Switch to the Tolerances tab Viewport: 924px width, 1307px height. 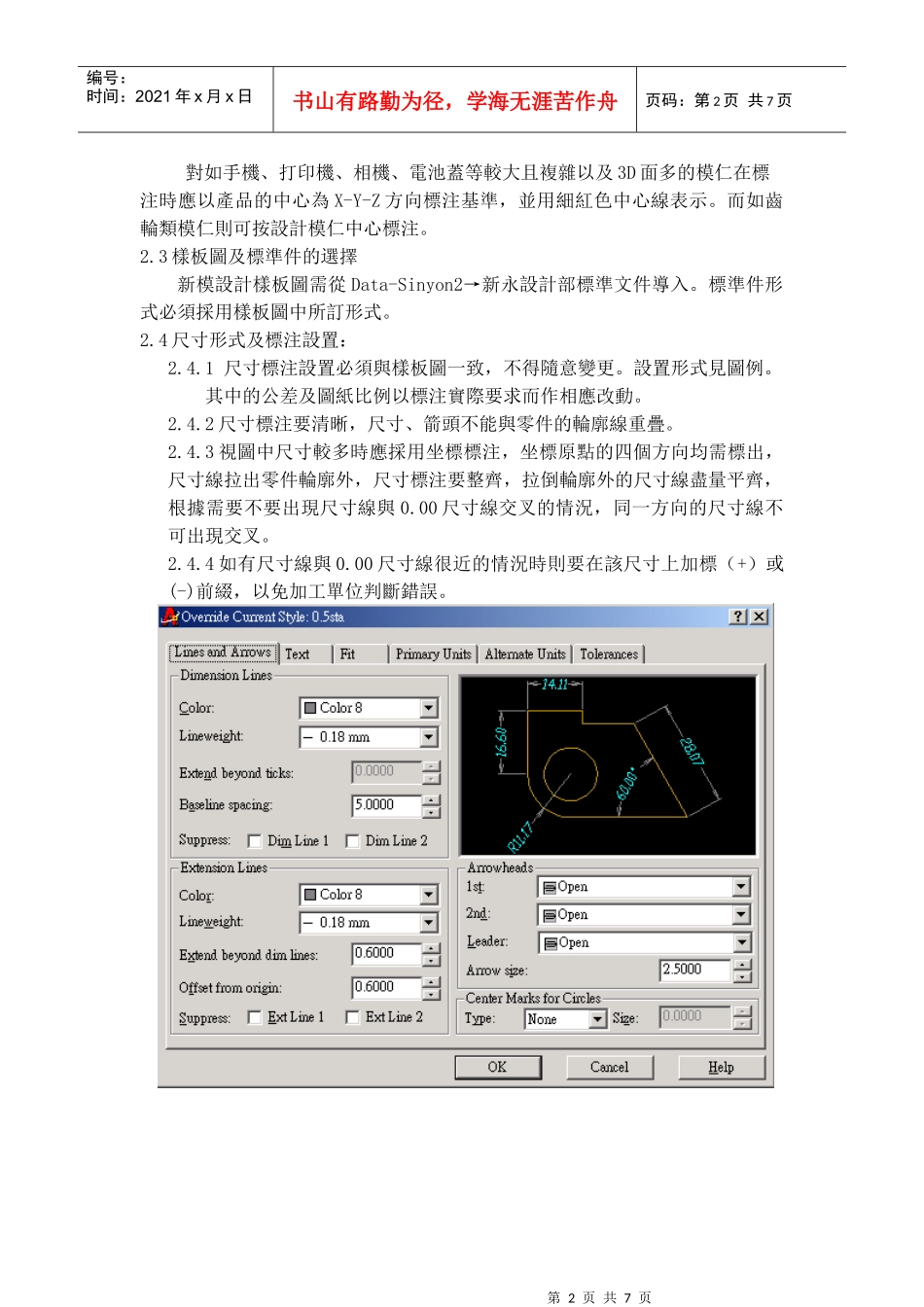point(609,654)
